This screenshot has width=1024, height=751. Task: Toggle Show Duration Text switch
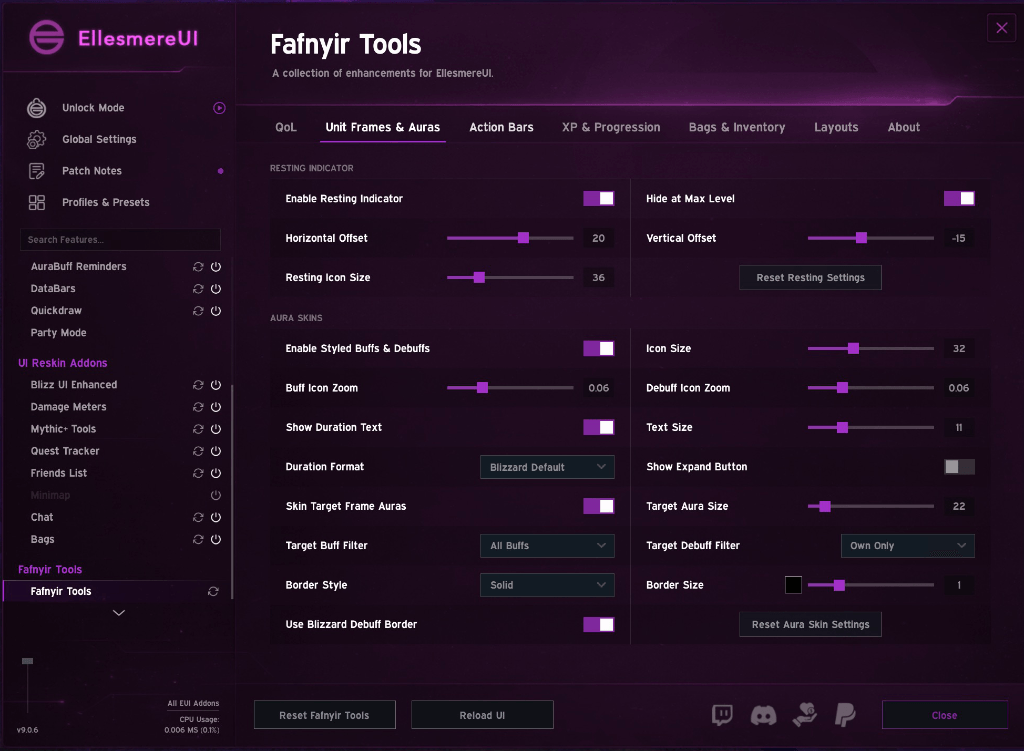599,427
